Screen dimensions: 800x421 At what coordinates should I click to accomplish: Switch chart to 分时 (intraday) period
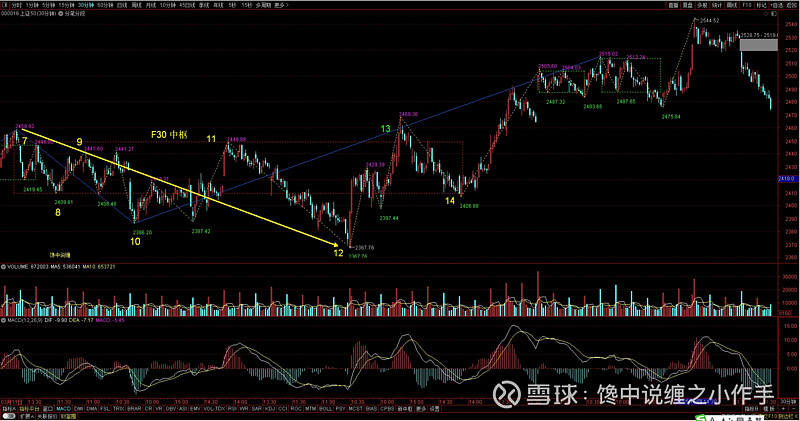[17, 5]
